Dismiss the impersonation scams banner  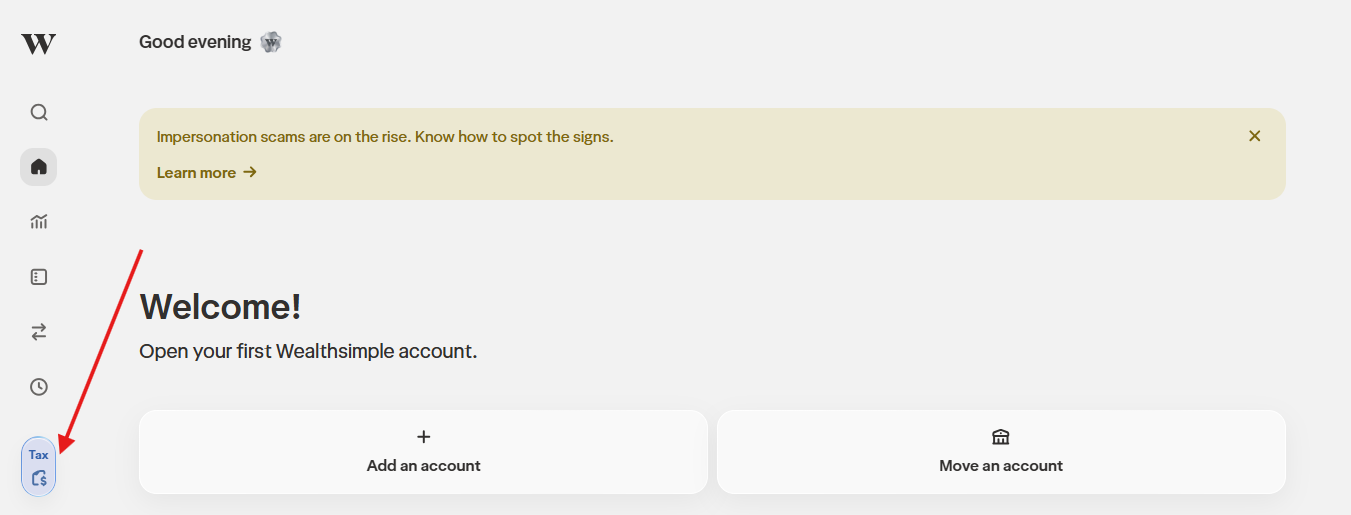(1254, 136)
